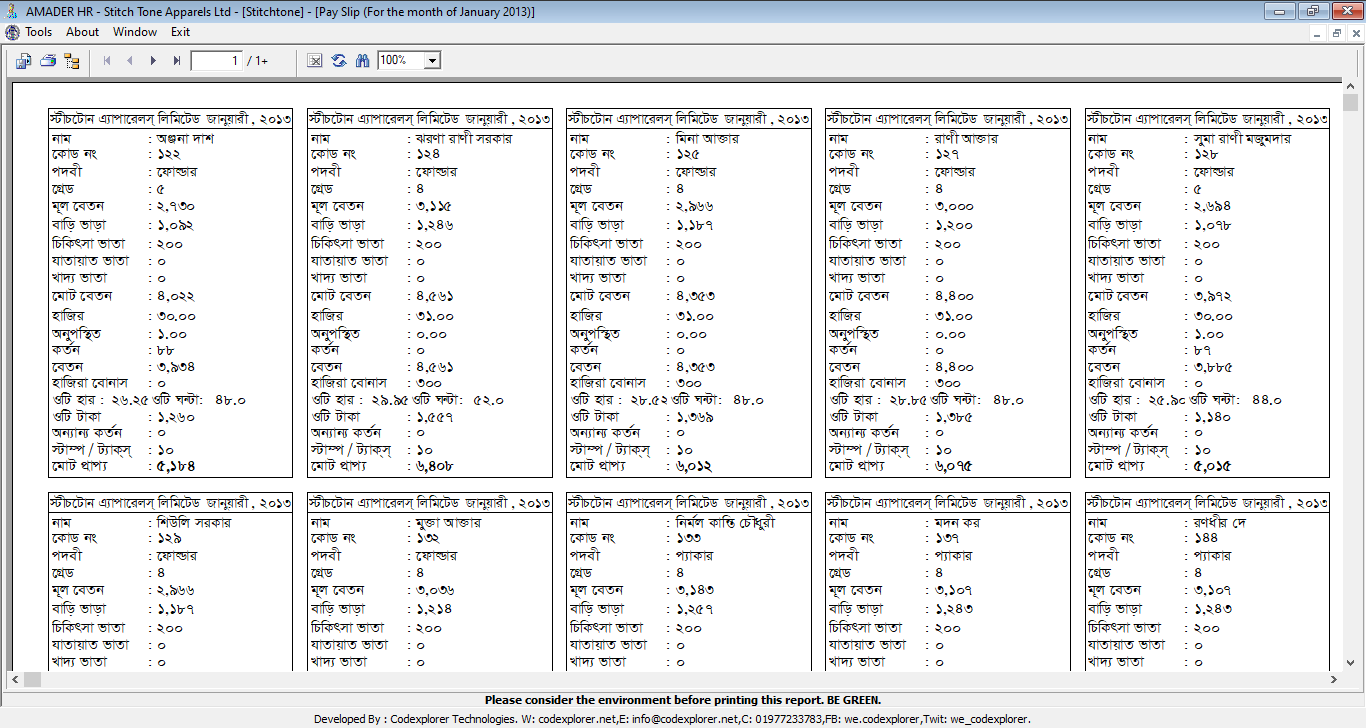Click the horizontal scrollbar left arrow
1366x728 pixels.
click(x=16, y=679)
